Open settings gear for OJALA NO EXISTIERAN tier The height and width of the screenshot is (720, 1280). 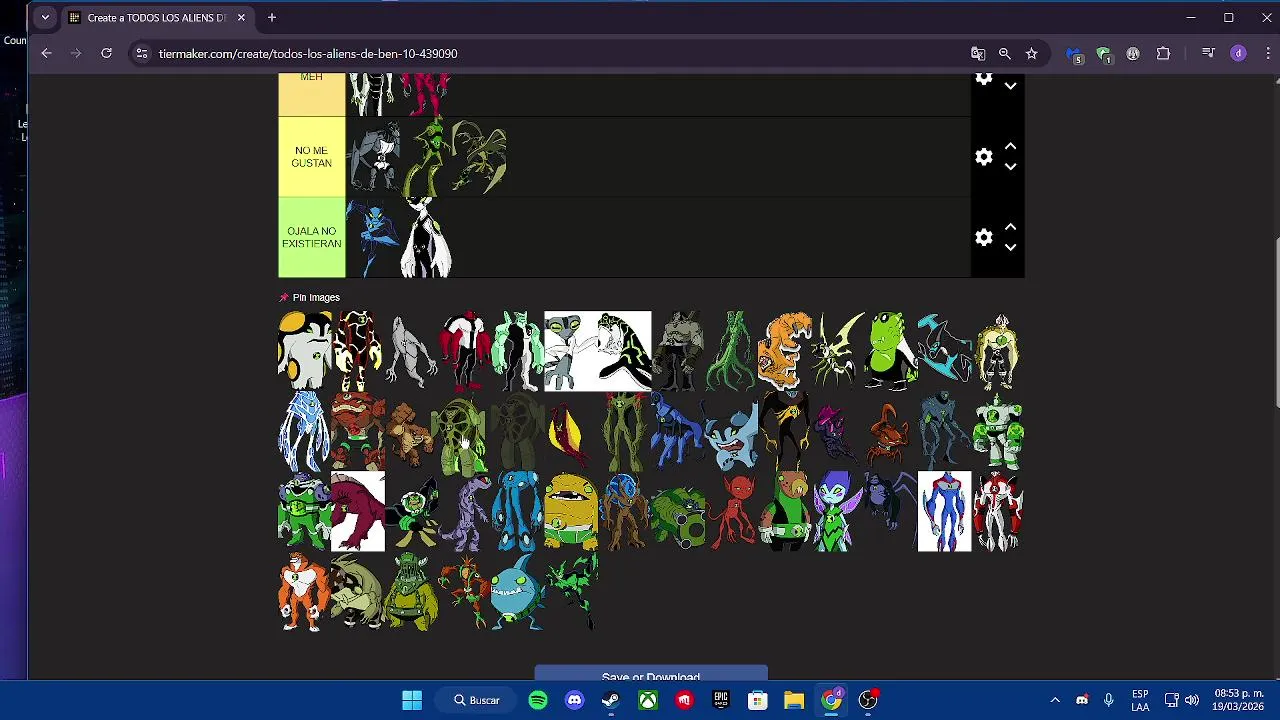click(984, 237)
